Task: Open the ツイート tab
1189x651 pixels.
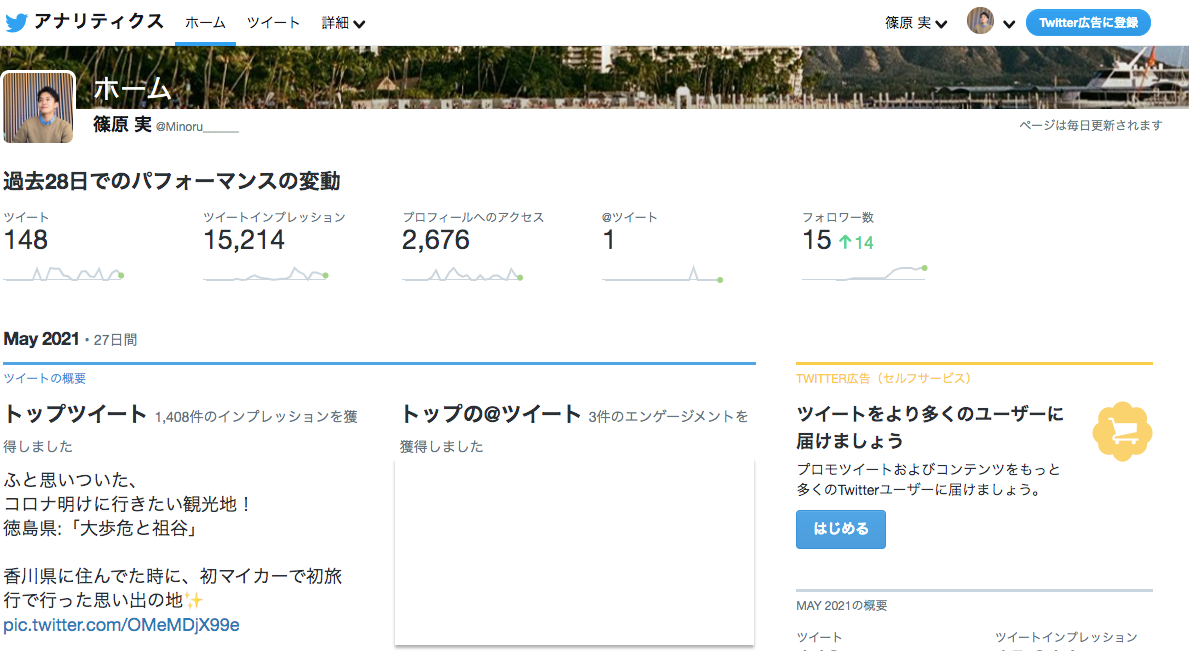Action: [x=273, y=23]
